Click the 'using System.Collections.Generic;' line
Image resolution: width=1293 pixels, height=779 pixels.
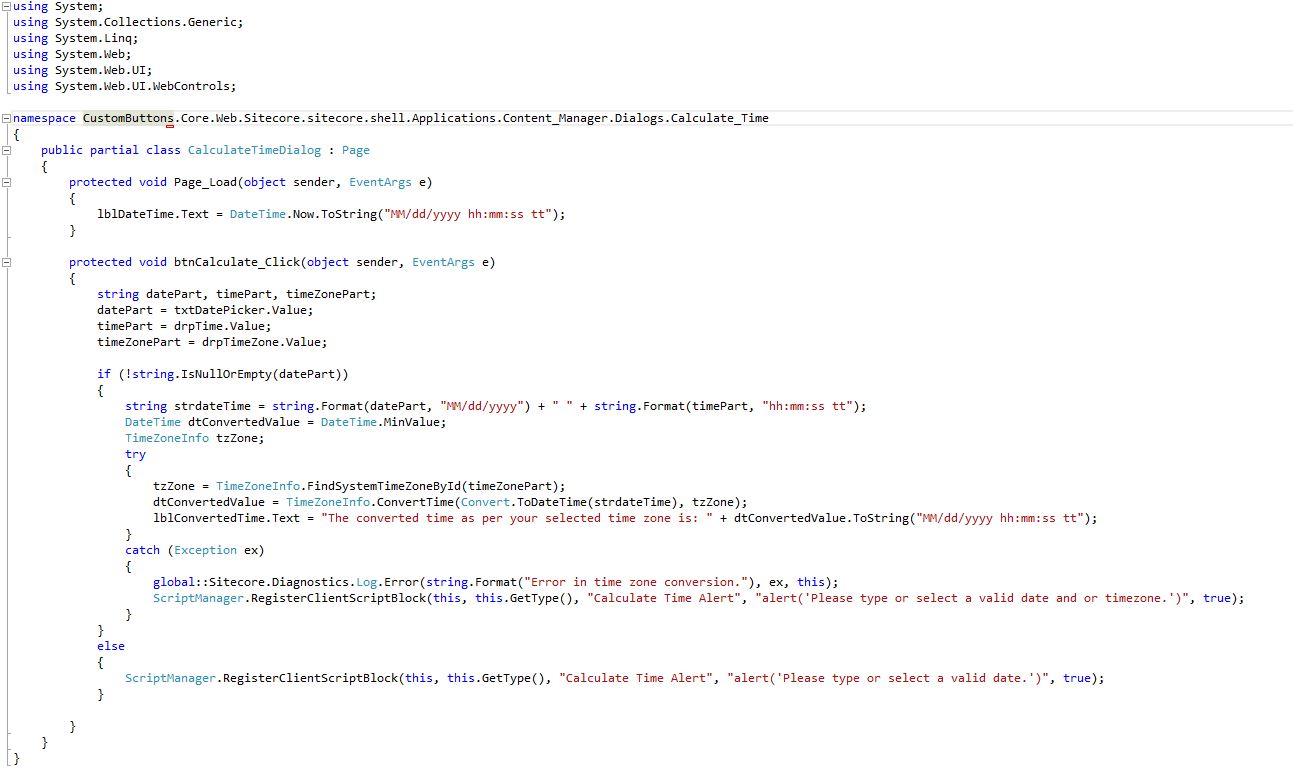pos(128,22)
